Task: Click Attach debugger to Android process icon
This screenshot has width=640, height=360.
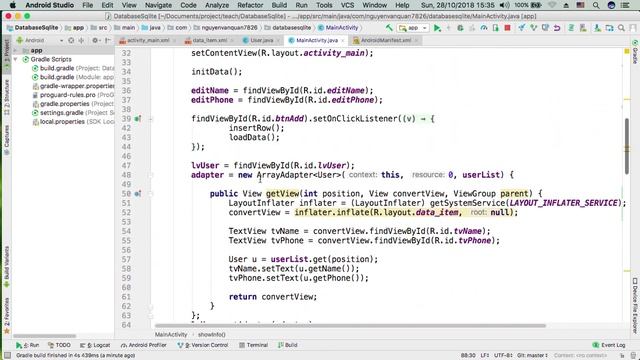Action: pos(496,28)
